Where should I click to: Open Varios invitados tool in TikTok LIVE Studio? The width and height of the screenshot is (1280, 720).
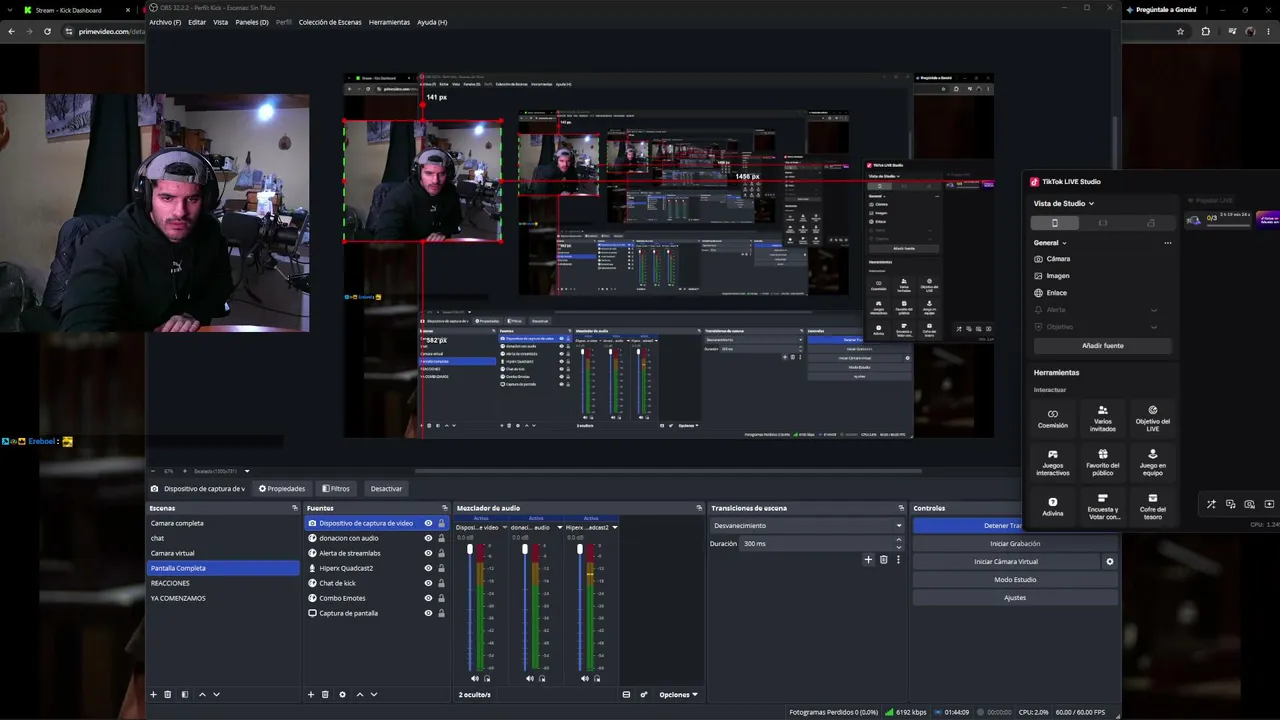tap(1103, 418)
